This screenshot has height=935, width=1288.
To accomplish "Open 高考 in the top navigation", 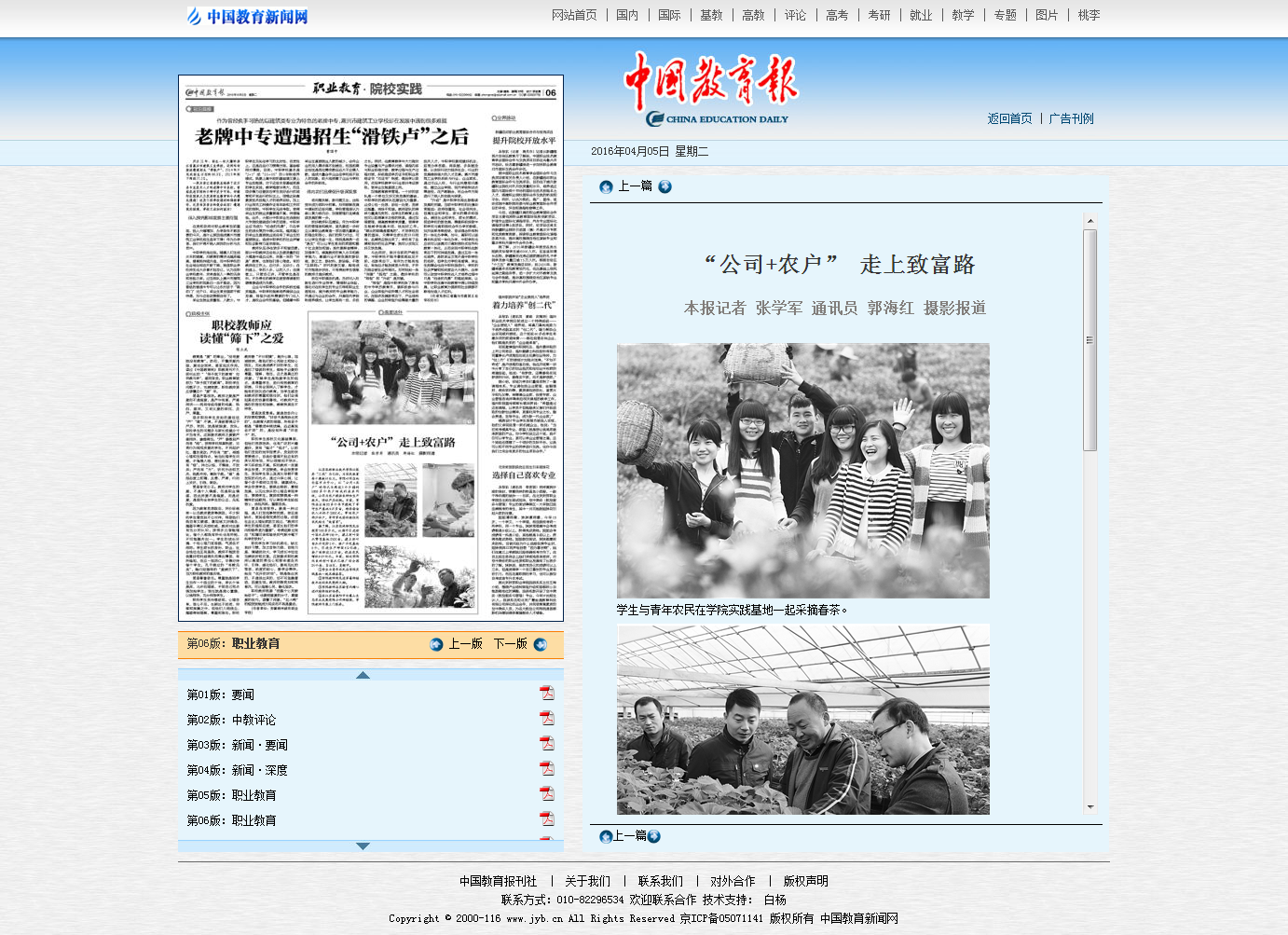I will click(837, 15).
